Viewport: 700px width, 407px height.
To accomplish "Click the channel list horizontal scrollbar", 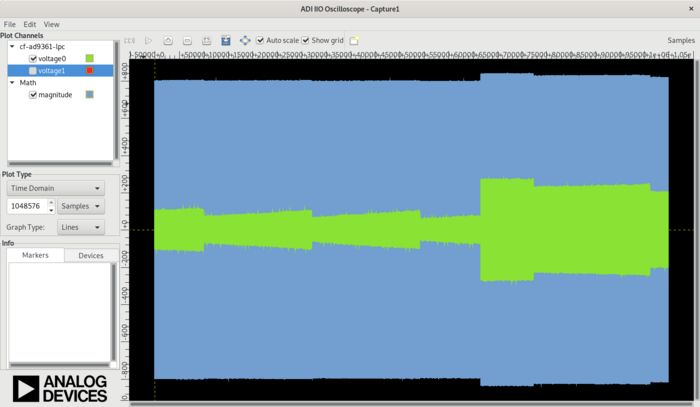I will [60, 164].
